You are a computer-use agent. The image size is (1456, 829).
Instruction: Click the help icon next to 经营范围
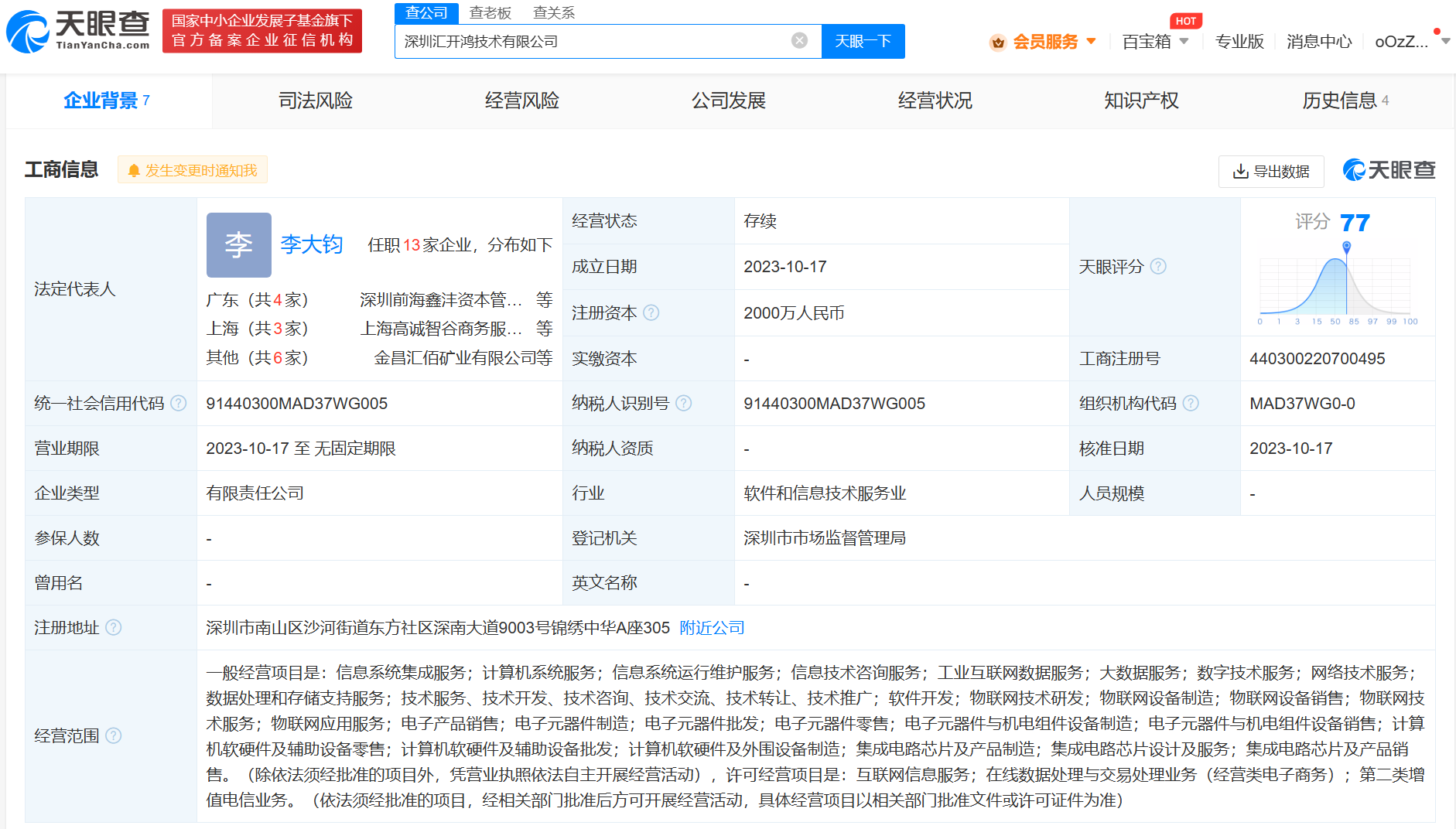(x=114, y=736)
